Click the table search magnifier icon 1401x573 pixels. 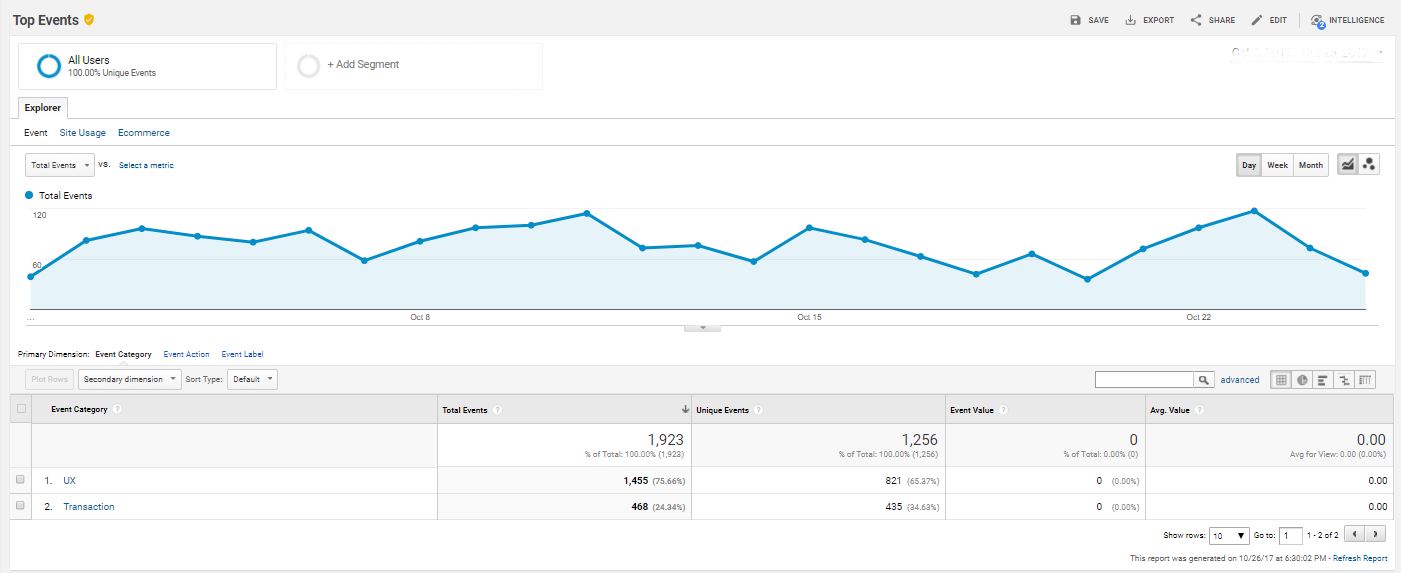(x=1205, y=380)
